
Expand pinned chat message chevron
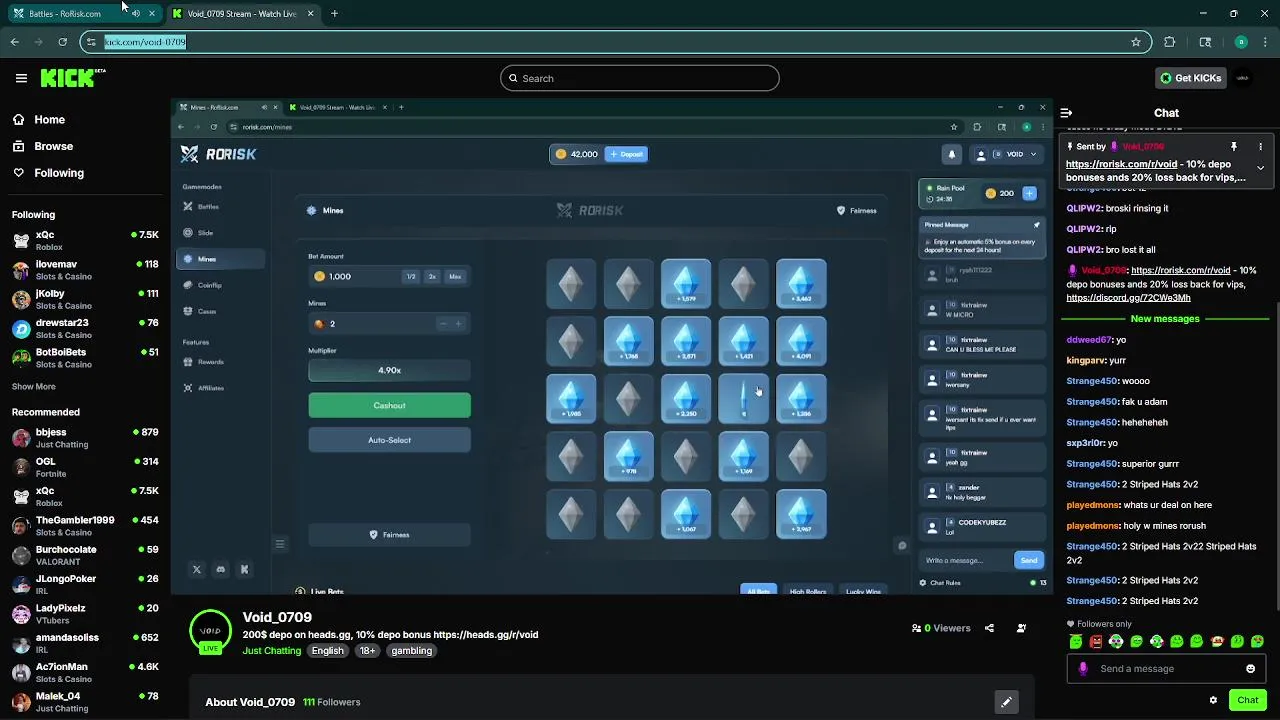pos(1260,168)
